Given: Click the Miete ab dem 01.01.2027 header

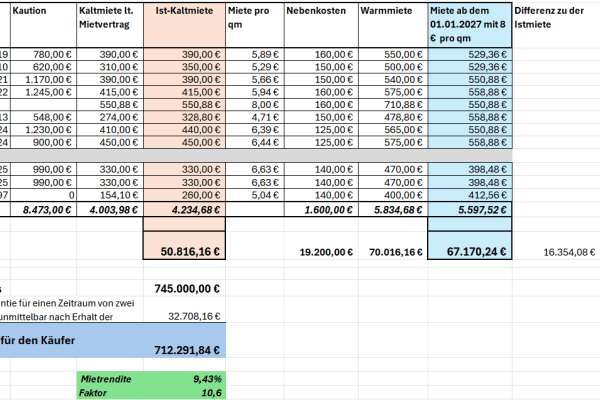Looking at the screenshot, I should pyautogui.click(x=470, y=25).
